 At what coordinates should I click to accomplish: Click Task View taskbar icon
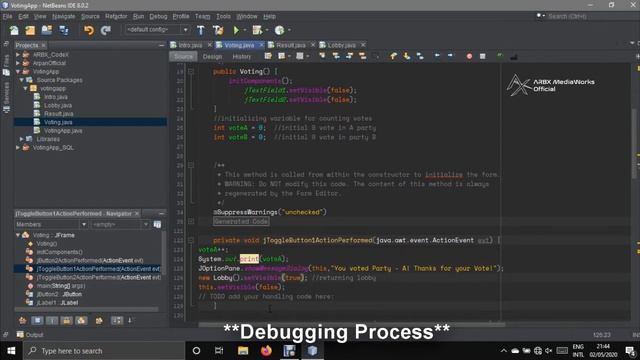click(219, 351)
